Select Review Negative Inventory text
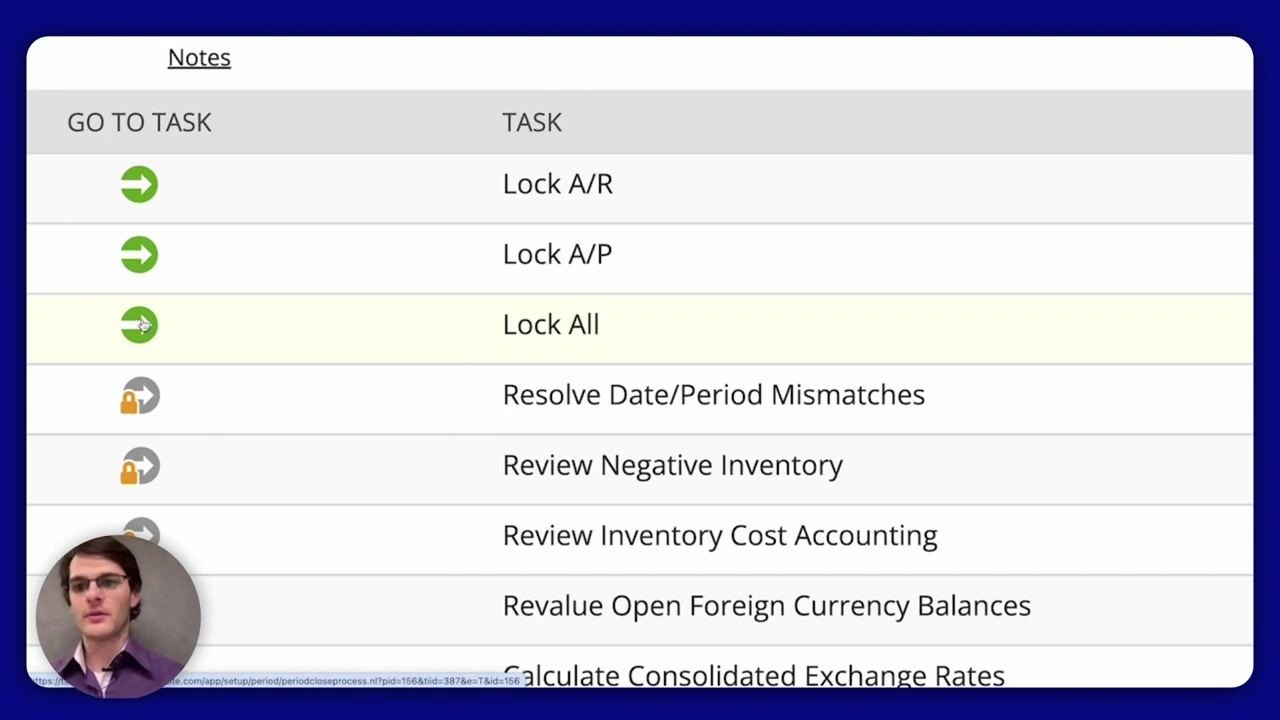This screenshot has height=720, width=1280. click(672, 465)
